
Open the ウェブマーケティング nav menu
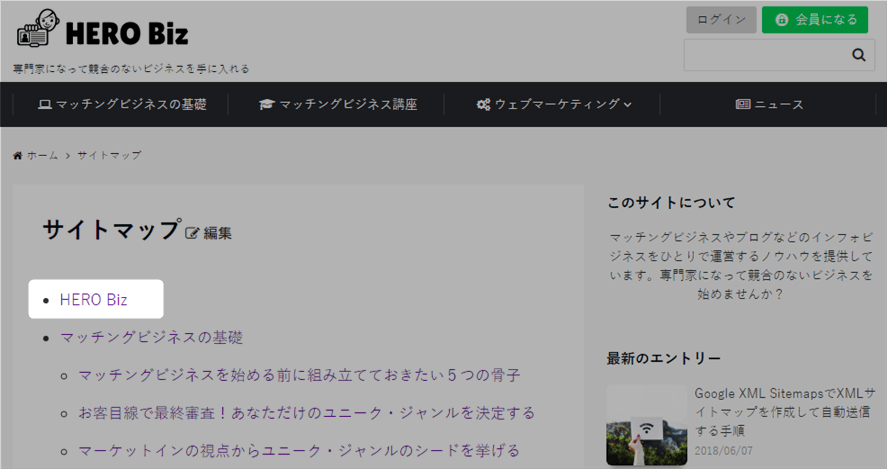pyautogui.click(x=554, y=105)
